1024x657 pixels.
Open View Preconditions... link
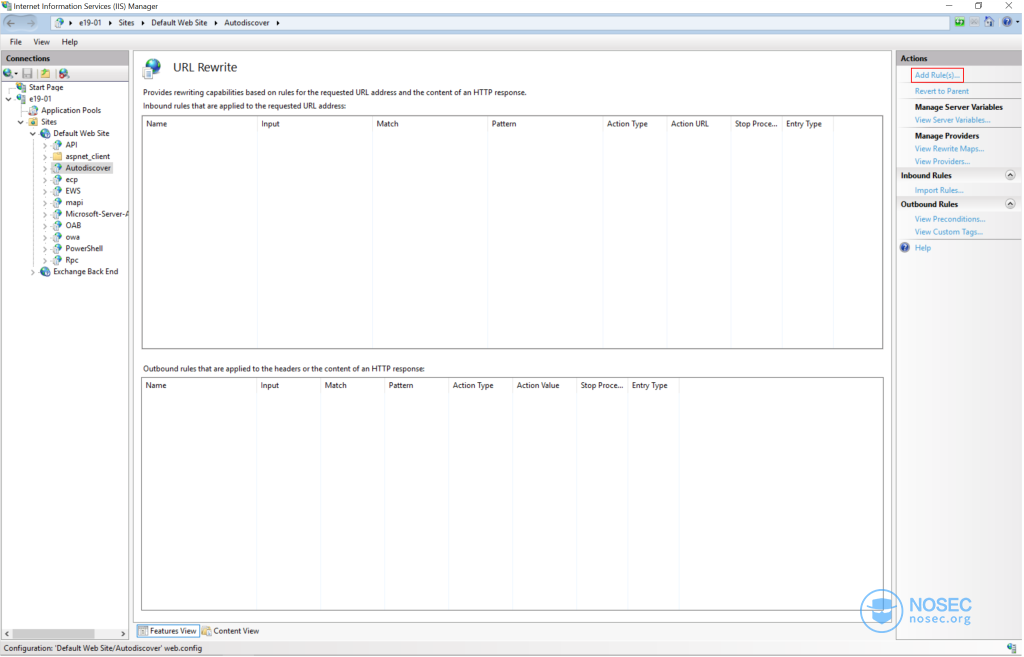(950, 219)
